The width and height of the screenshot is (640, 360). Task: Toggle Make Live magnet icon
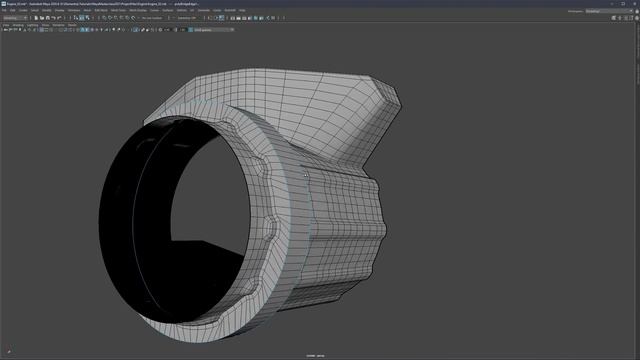pyautogui.click(x=133, y=18)
